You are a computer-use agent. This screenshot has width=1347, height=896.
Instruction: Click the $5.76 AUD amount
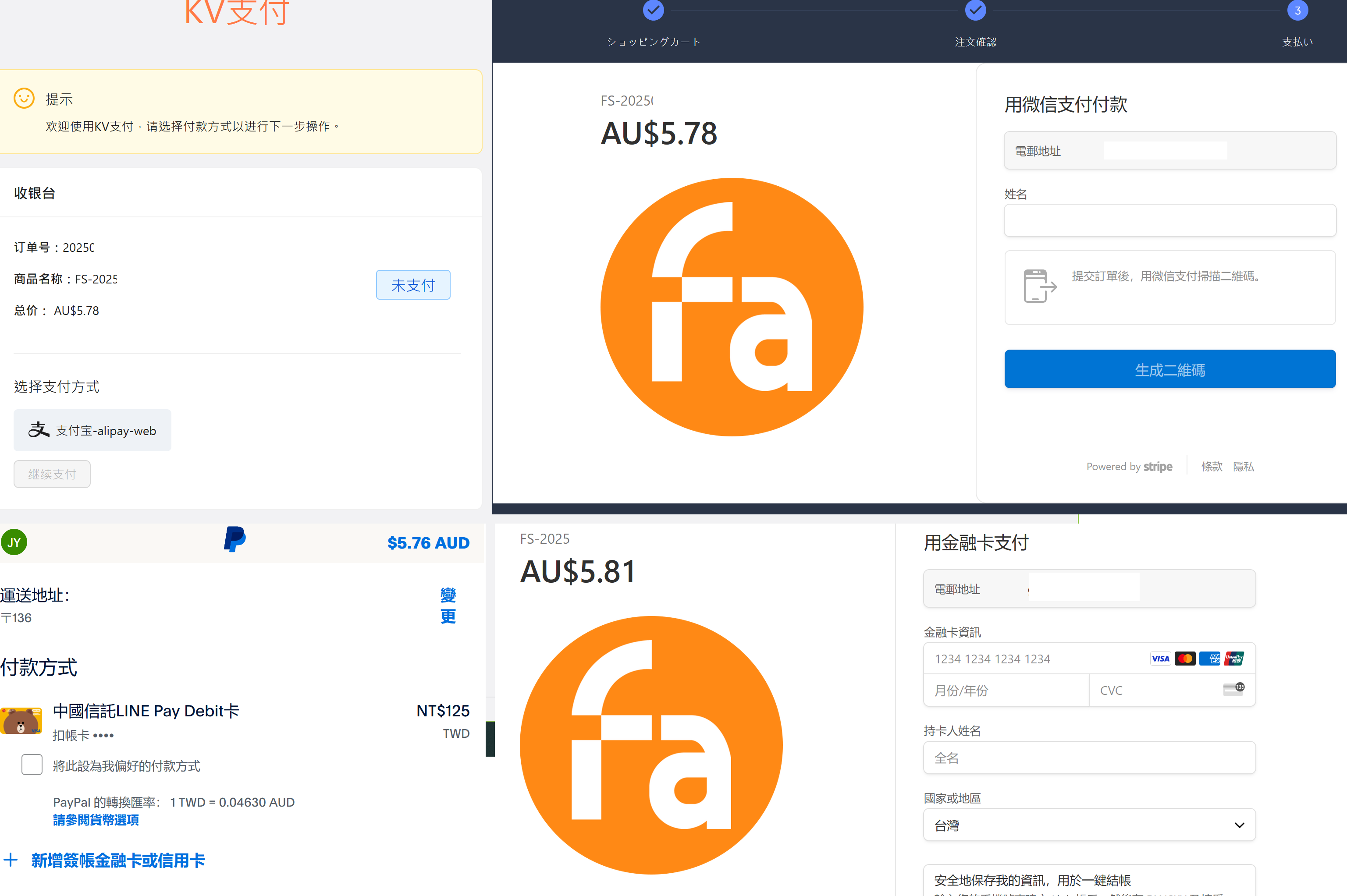tap(428, 543)
